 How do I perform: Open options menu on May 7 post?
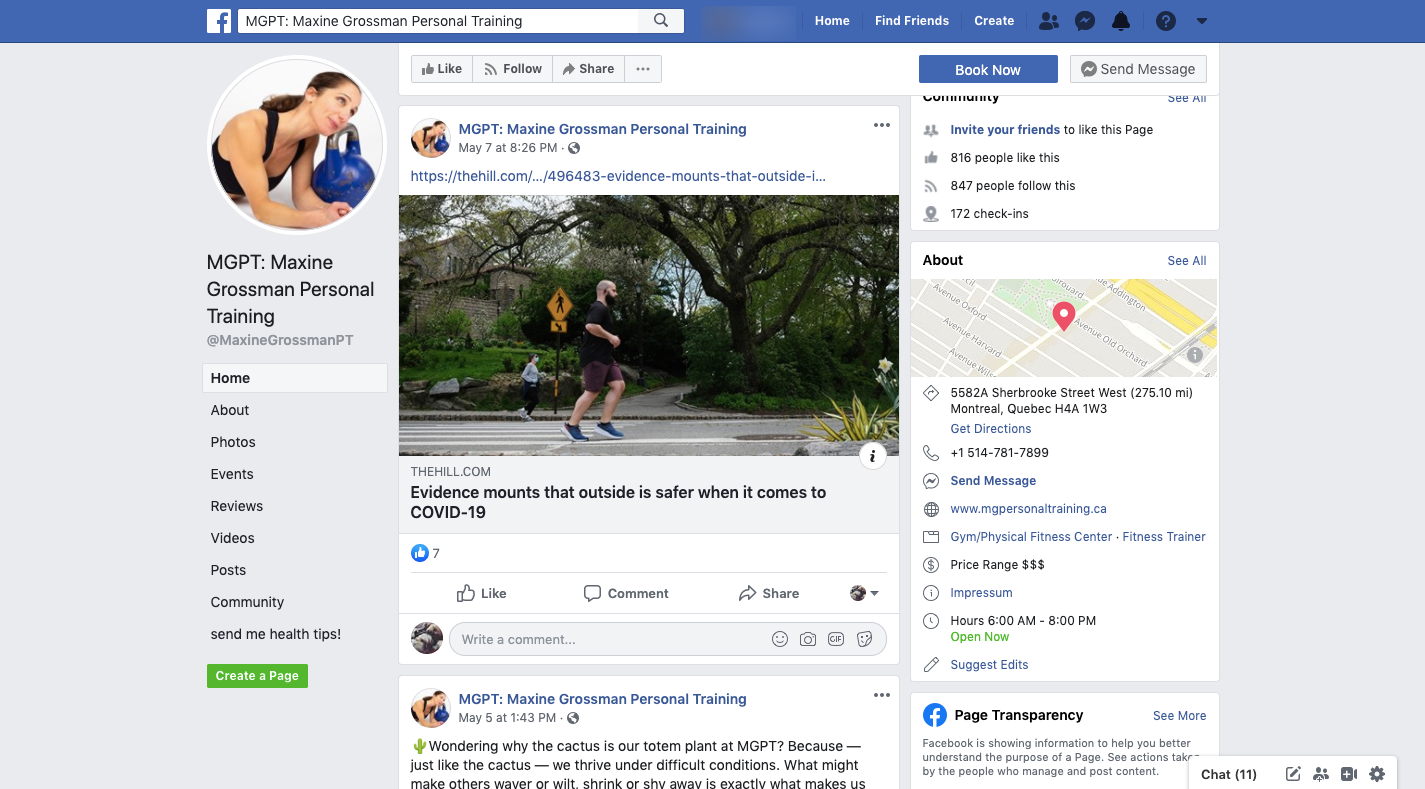click(x=881, y=125)
